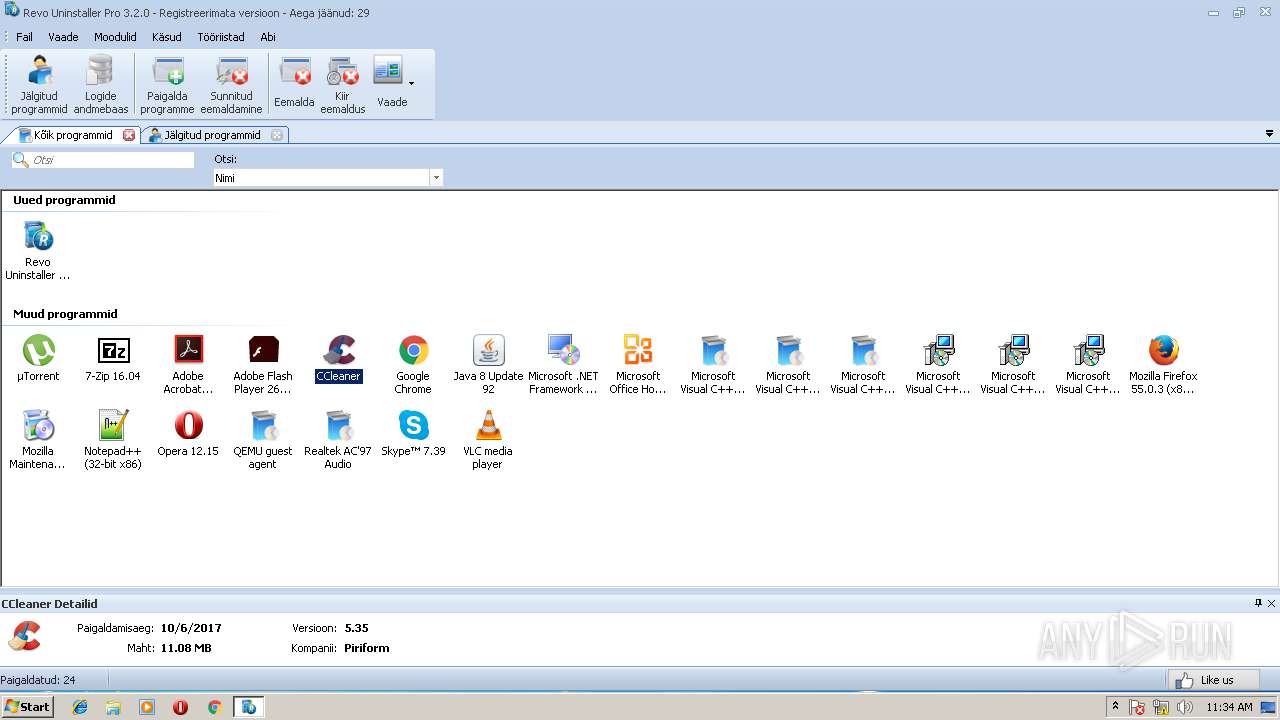Click the Uued programmid group header

point(64,200)
